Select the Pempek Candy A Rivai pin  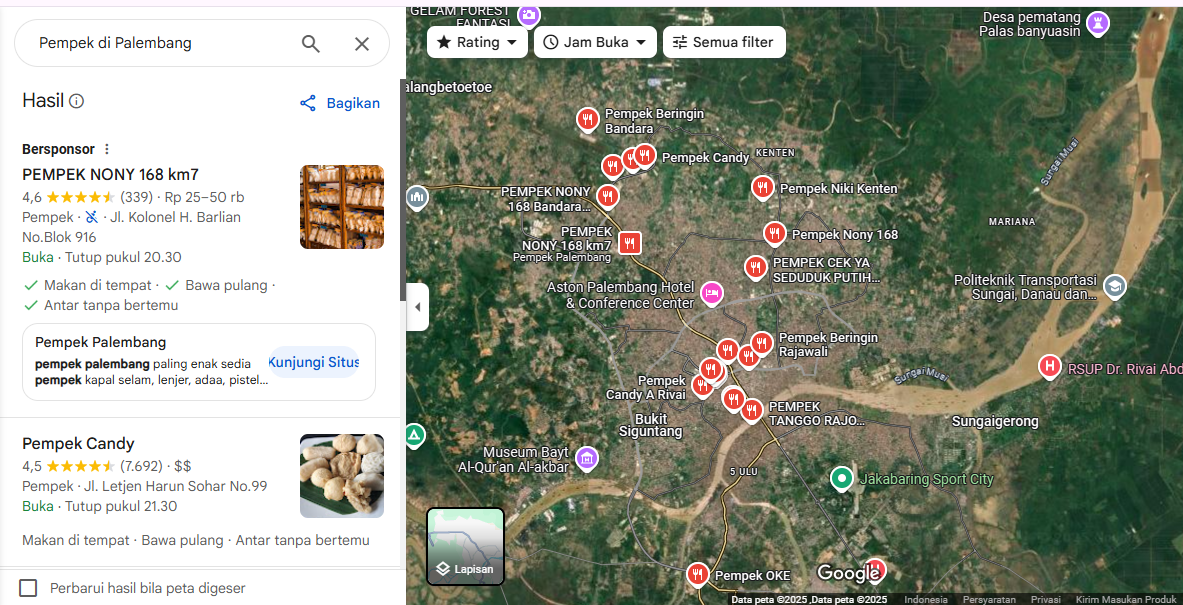click(702, 385)
